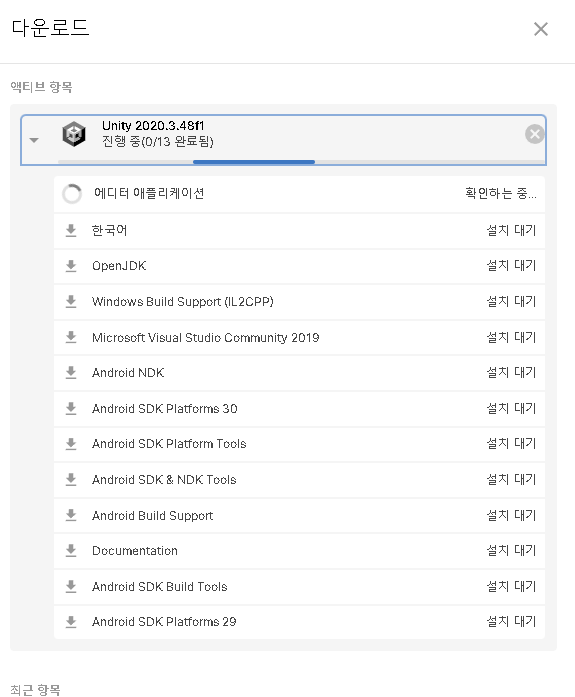Select the Documentation module label

pos(135,551)
